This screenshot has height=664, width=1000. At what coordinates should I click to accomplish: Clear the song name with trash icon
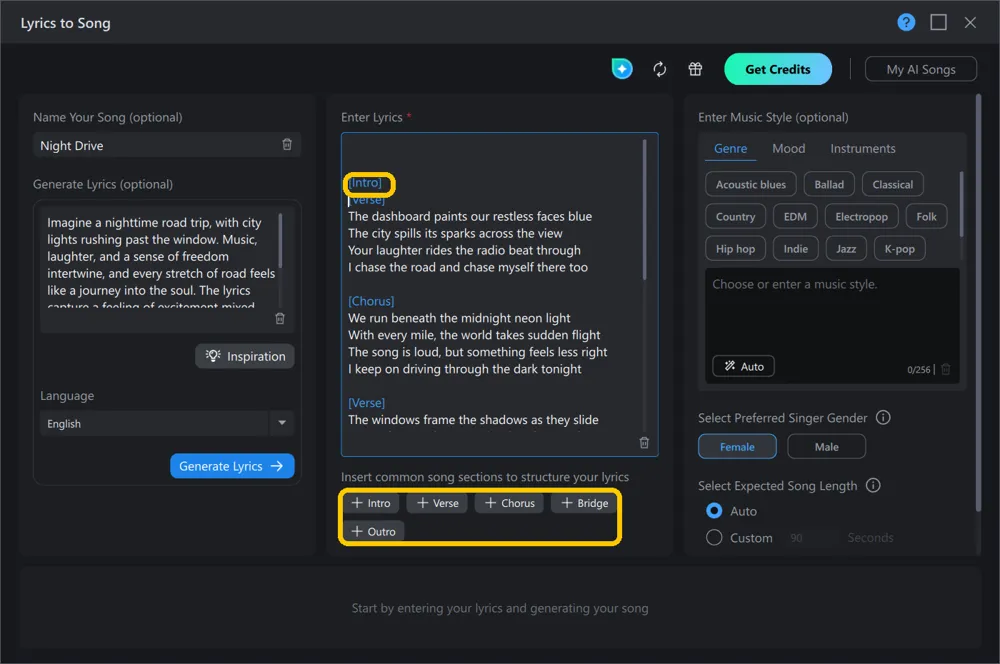click(287, 145)
